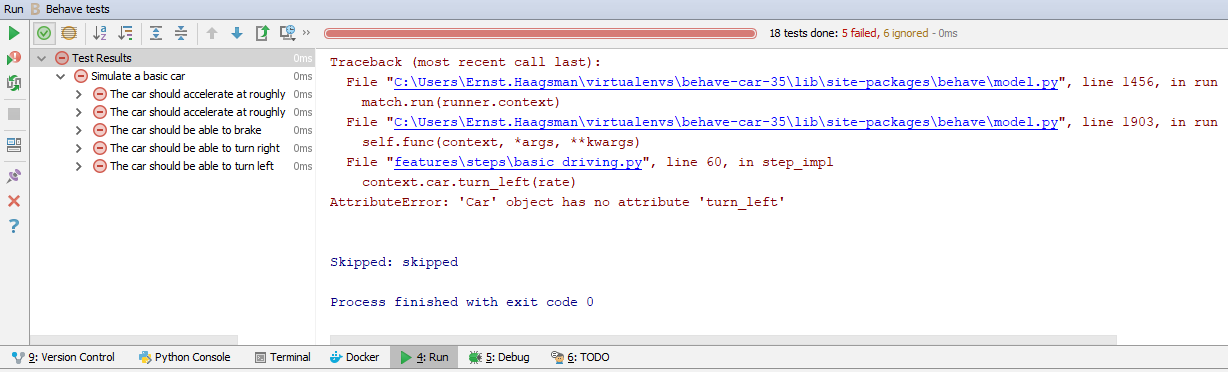Open the Docker tool tab
The width and height of the screenshot is (1228, 372).
coord(354,357)
